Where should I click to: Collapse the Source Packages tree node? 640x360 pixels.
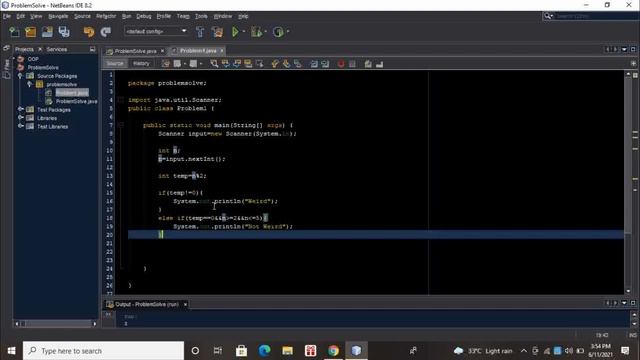coord(20,76)
